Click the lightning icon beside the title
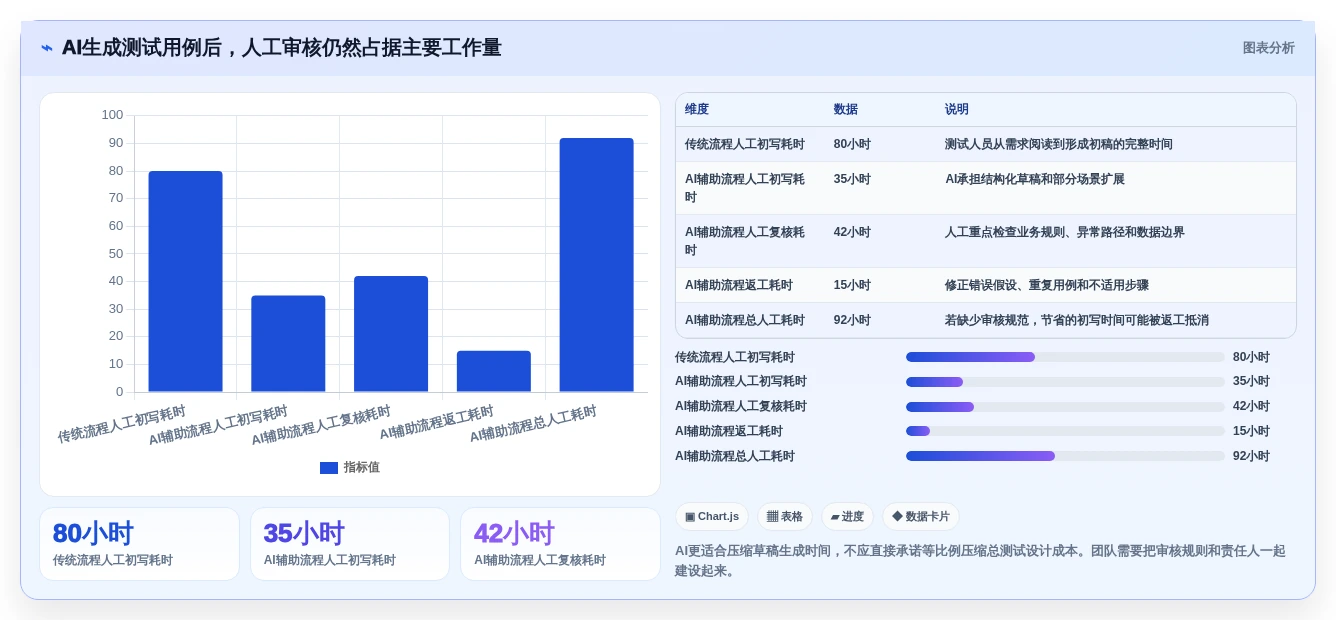Screen dimensions: 1336x620 [x=47, y=48]
